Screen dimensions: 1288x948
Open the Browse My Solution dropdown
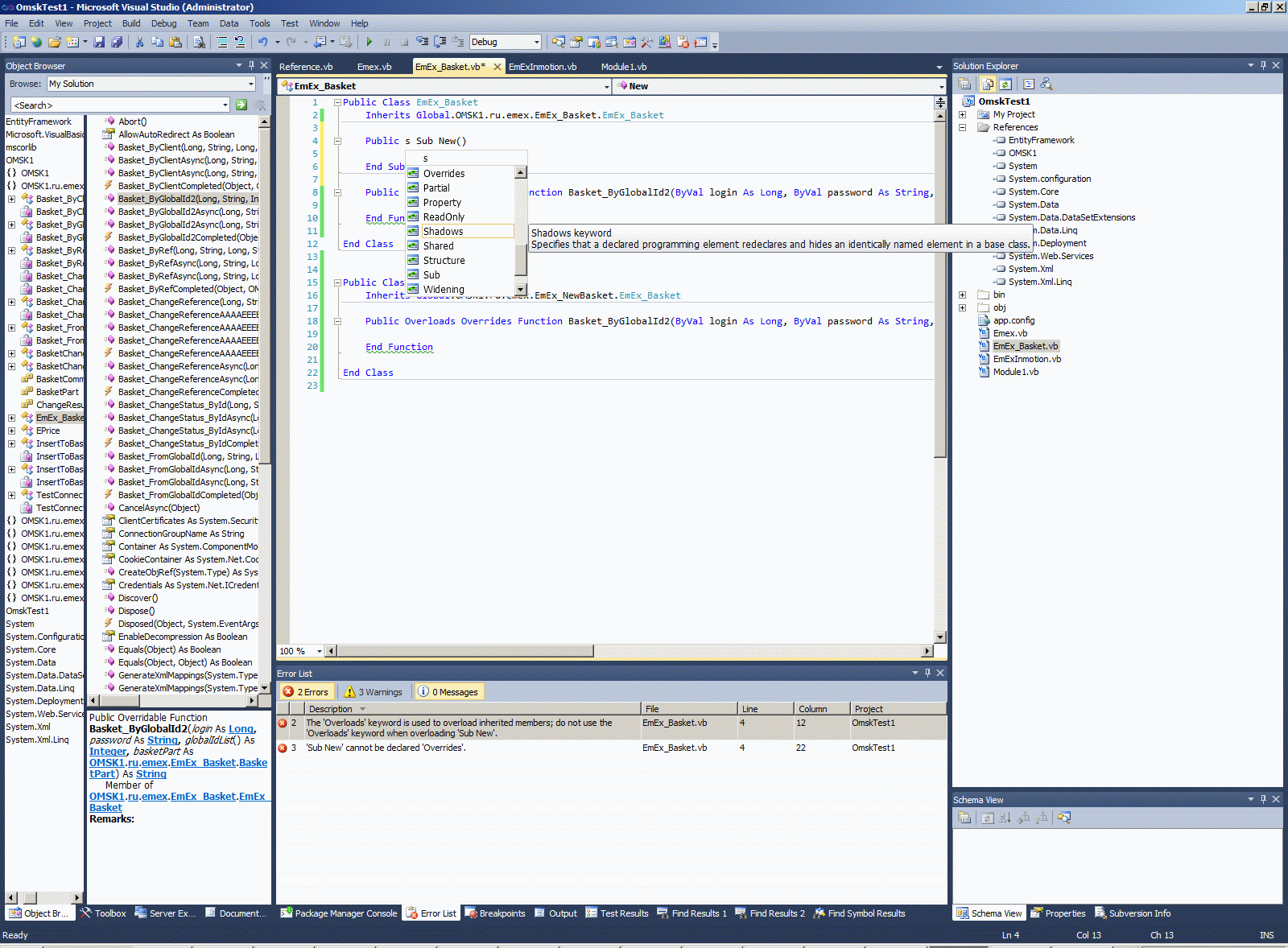[251, 84]
